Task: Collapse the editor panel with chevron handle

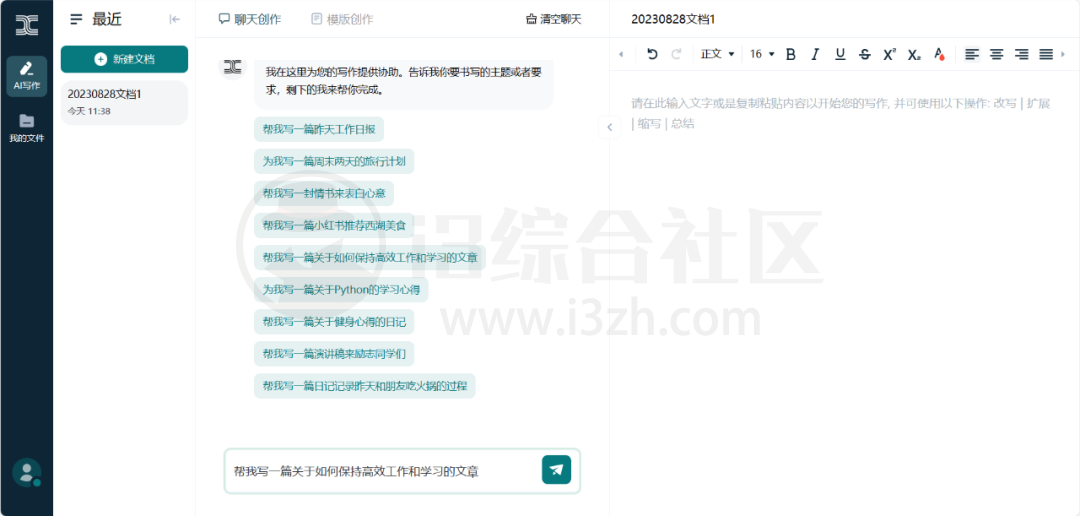Action: point(610,127)
